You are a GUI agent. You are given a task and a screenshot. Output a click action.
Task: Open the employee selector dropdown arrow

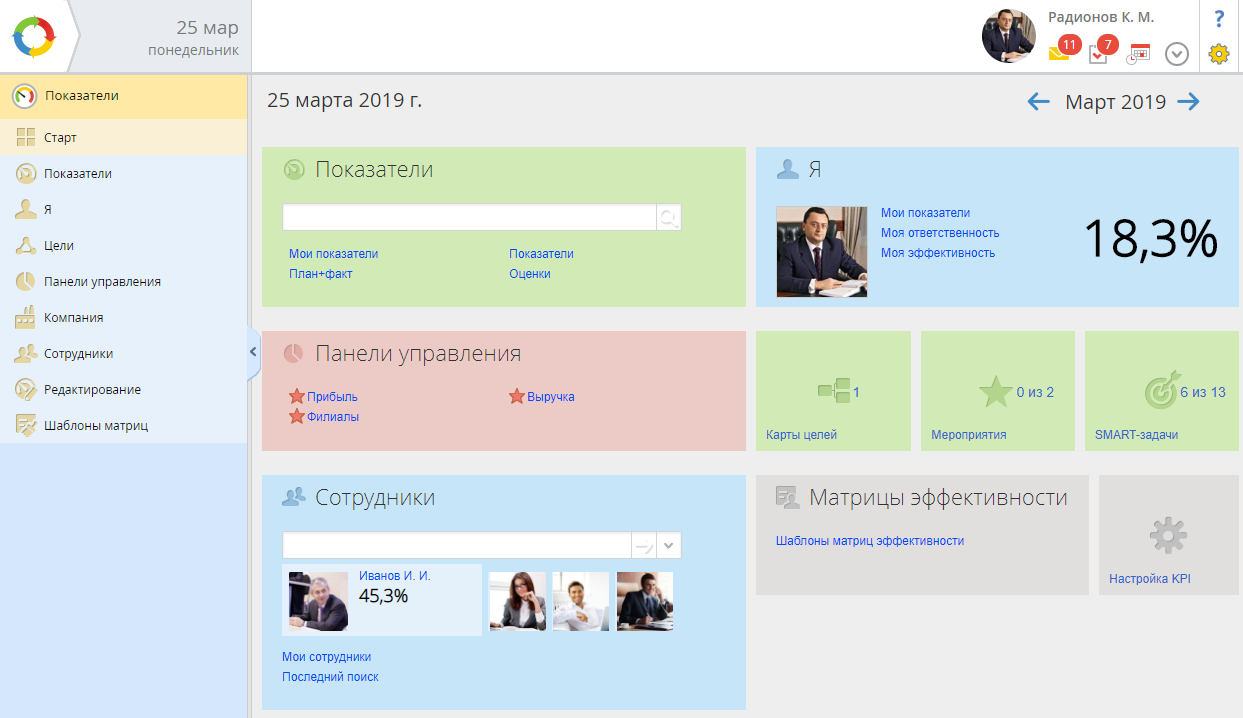click(669, 545)
